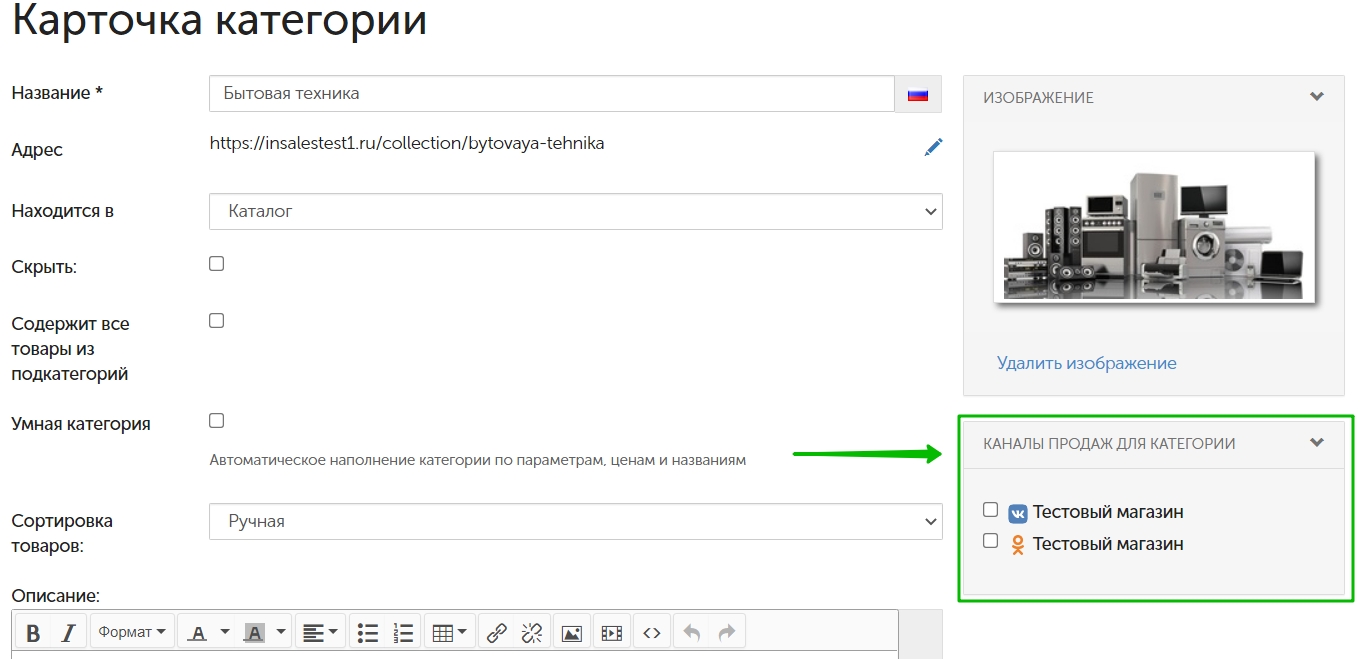Image resolution: width=1363 pixels, height=659 pixels.
Task: Insert a bulleted list
Action: pyautogui.click(x=368, y=632)
